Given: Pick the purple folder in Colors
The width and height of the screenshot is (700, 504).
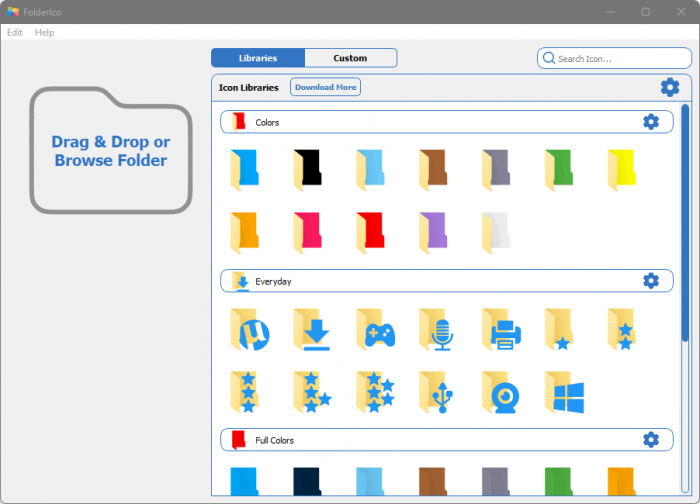Looking at the screenshot, I should point(433,233).
